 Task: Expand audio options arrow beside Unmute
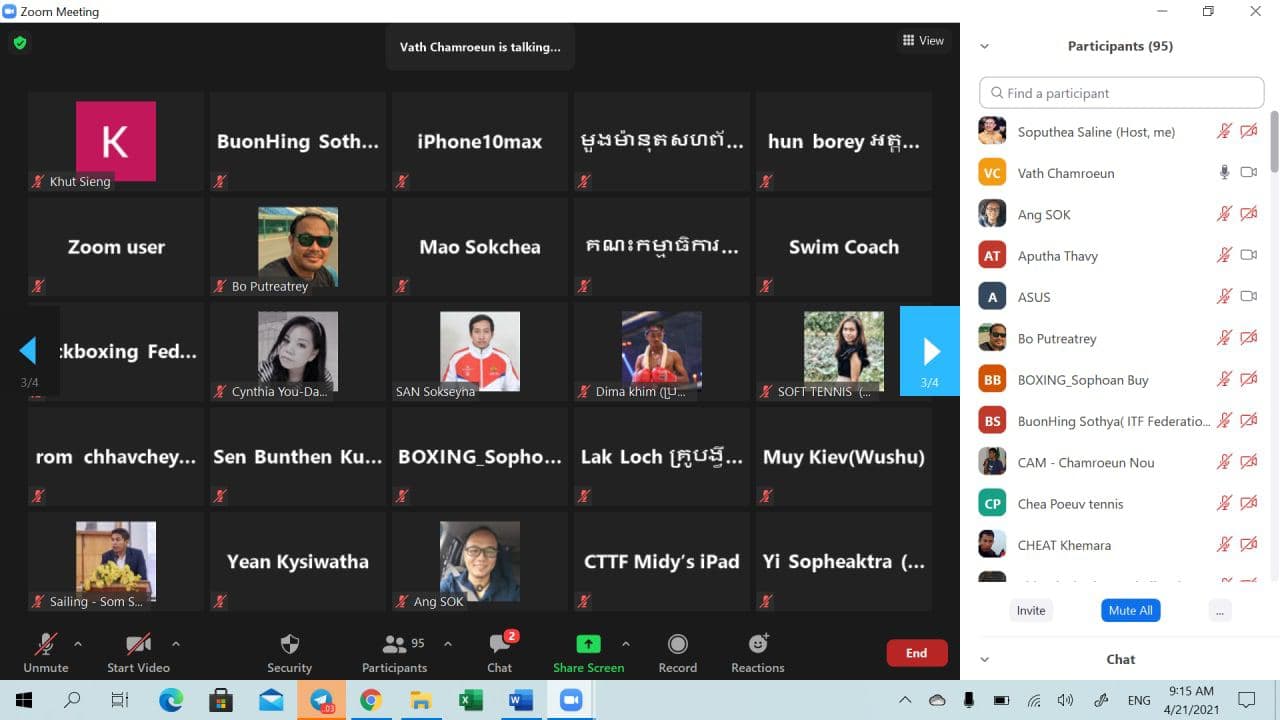(x=78, y=644)
